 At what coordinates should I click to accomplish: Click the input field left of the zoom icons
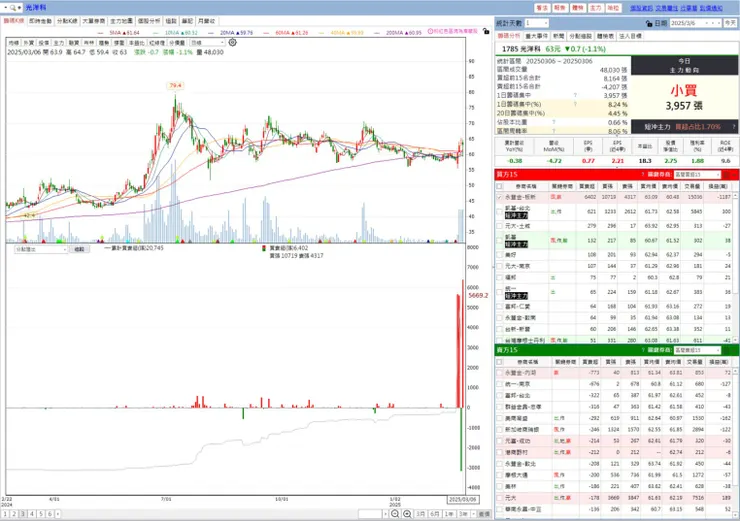tap(370, 514)
